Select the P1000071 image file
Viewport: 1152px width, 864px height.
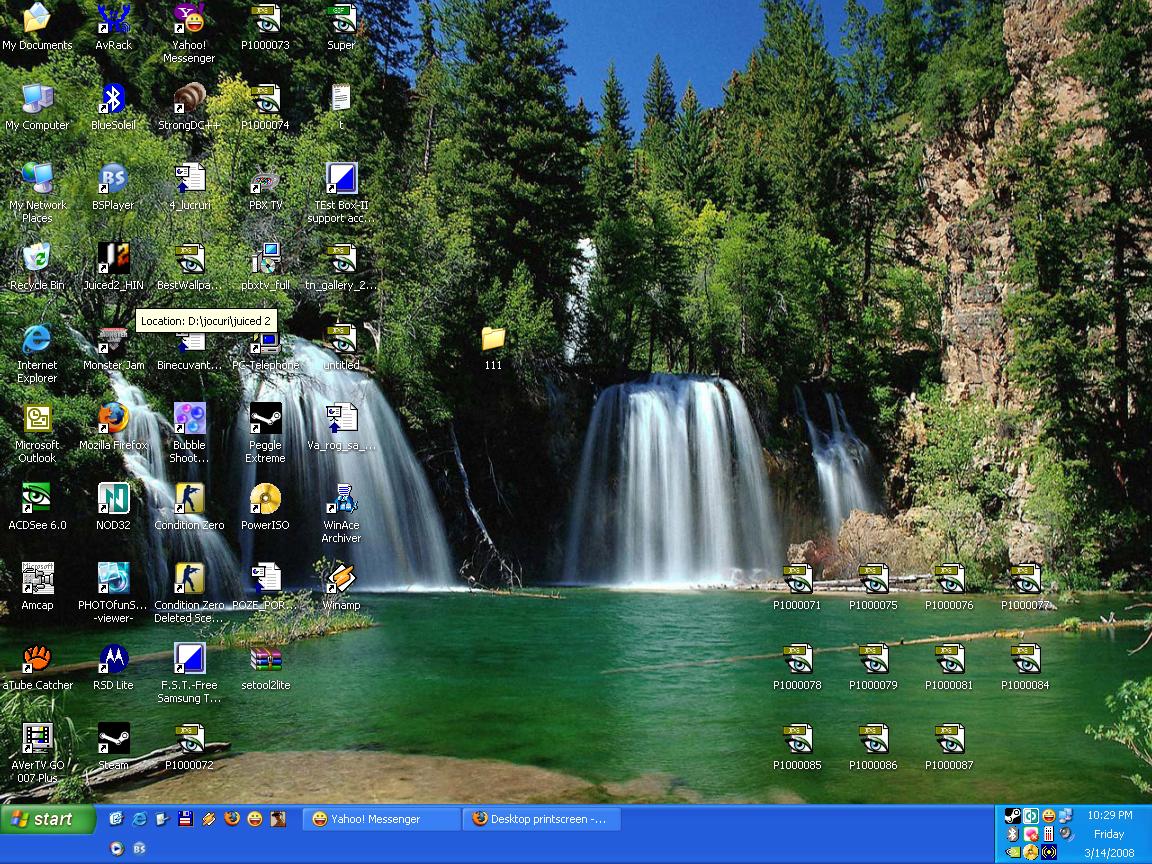coord(797,580)
